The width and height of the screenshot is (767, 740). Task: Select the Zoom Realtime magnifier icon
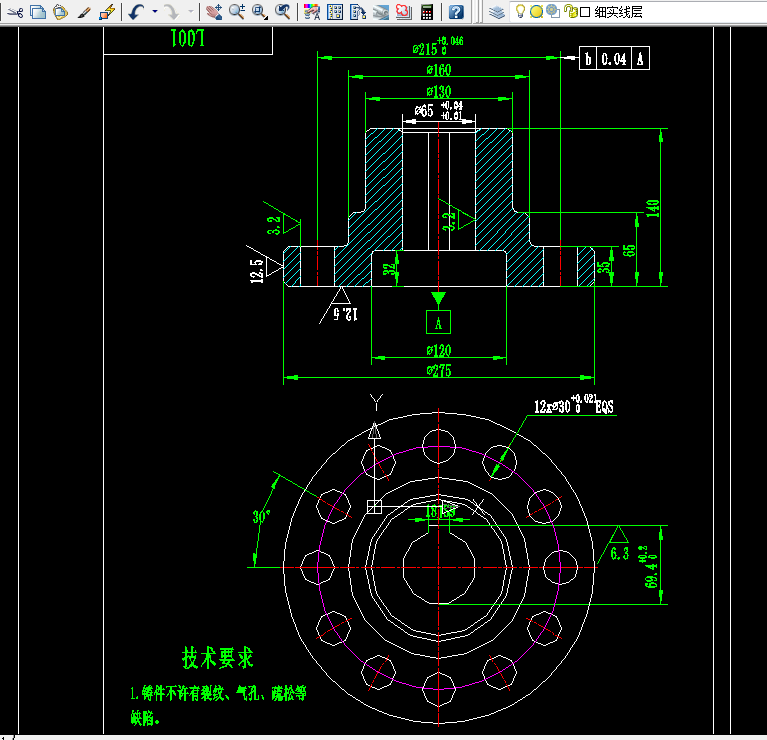(237, 12)
